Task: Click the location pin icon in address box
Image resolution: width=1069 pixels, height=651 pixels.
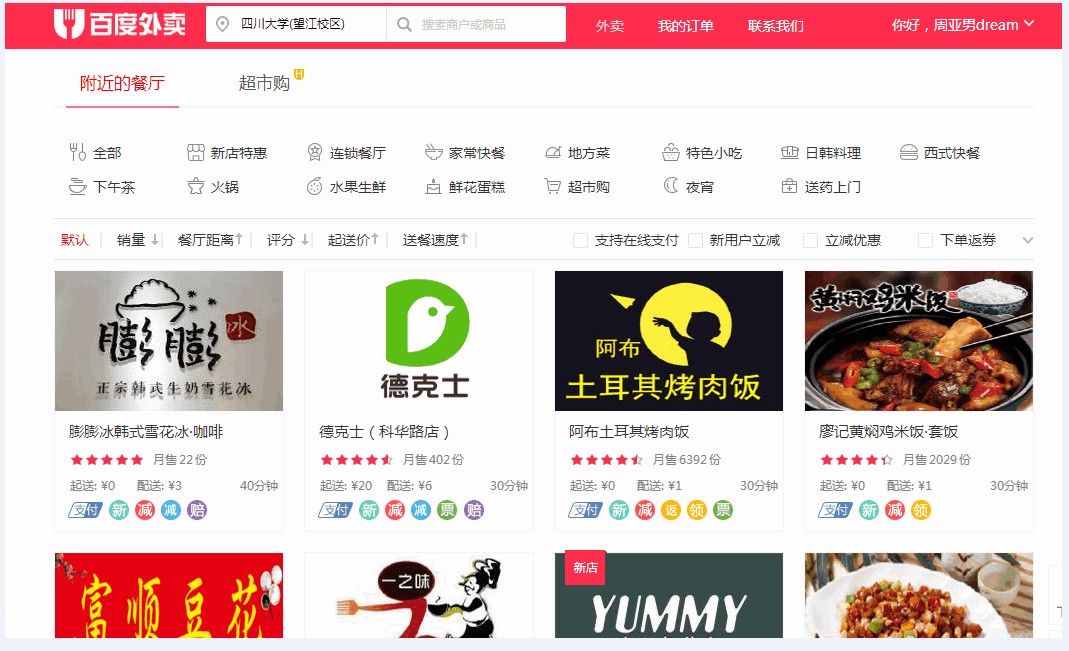Action: tap(222, 25)
